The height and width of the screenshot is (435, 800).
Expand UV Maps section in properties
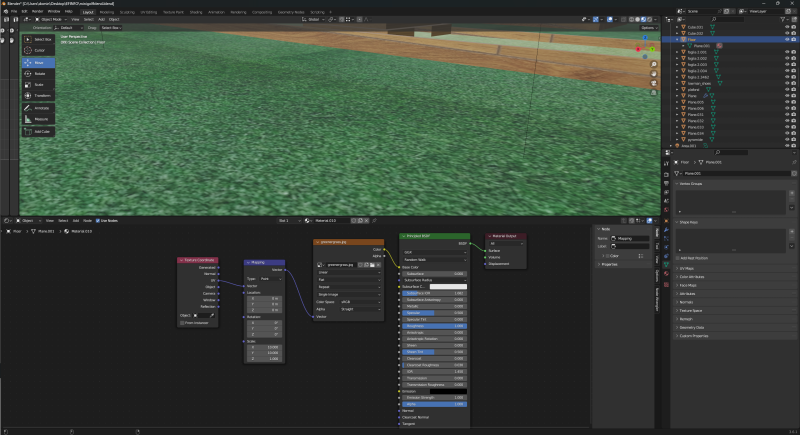[x=687, y=268]
